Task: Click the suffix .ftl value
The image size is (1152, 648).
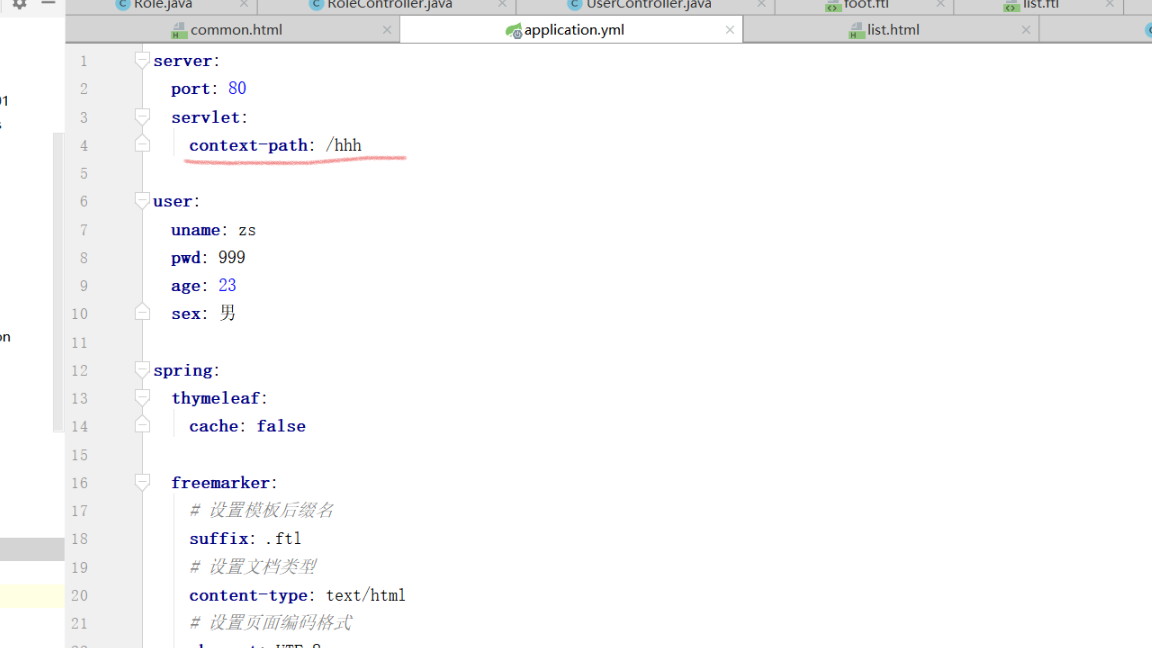Action: [x=283, y=539]
